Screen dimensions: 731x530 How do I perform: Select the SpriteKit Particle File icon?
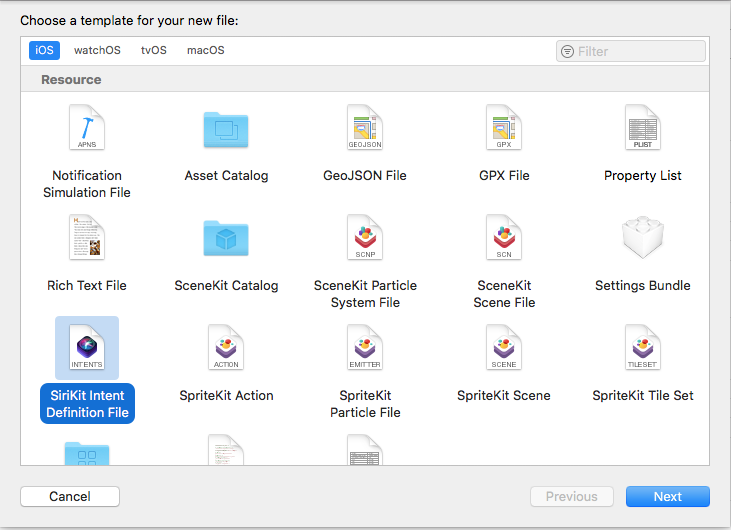click(x=365, y=349)
